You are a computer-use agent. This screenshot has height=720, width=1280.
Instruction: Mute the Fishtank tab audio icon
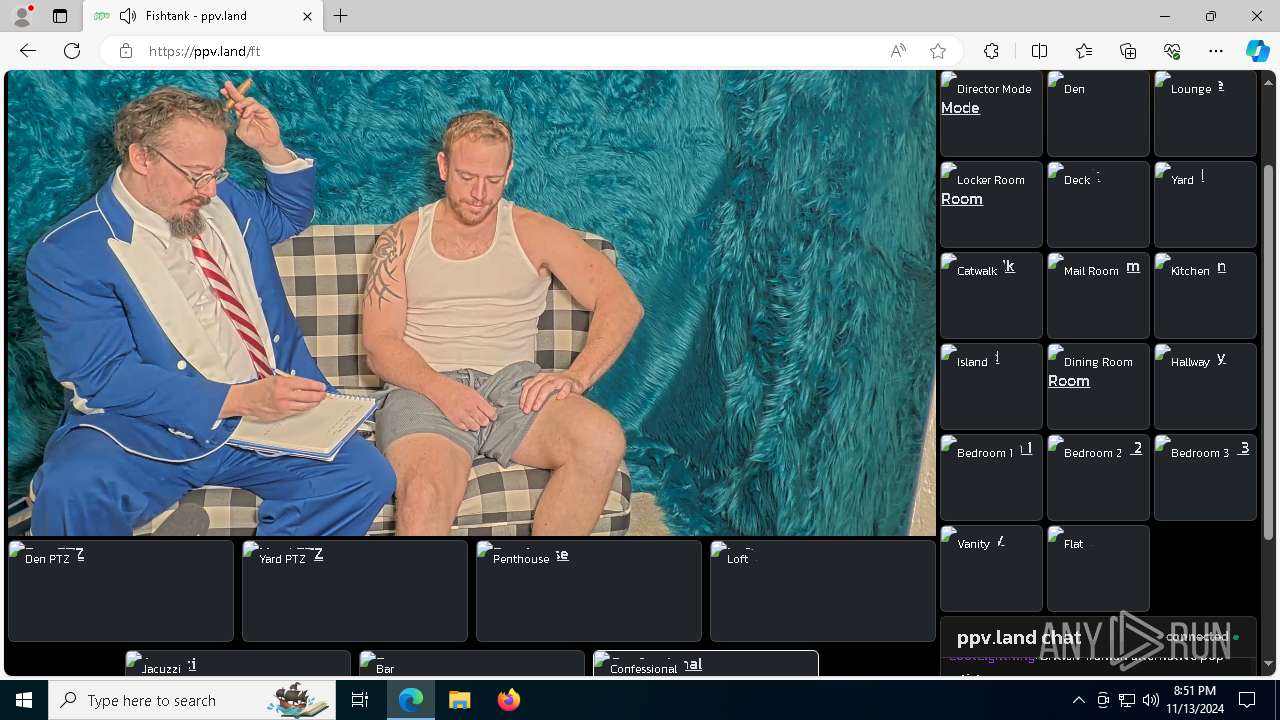[127, 16]
